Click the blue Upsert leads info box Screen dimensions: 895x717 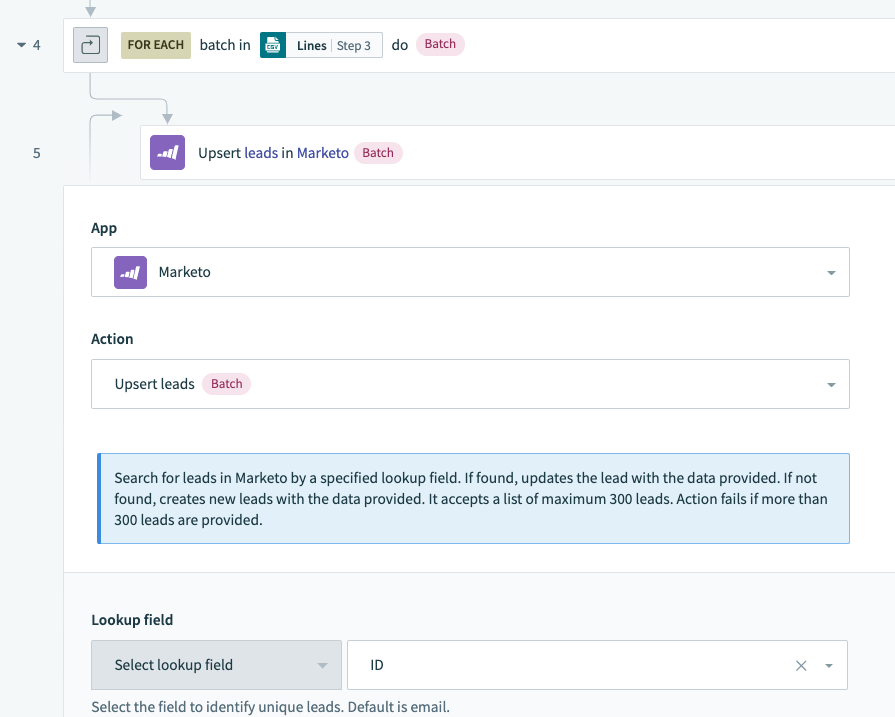[473, 498]
